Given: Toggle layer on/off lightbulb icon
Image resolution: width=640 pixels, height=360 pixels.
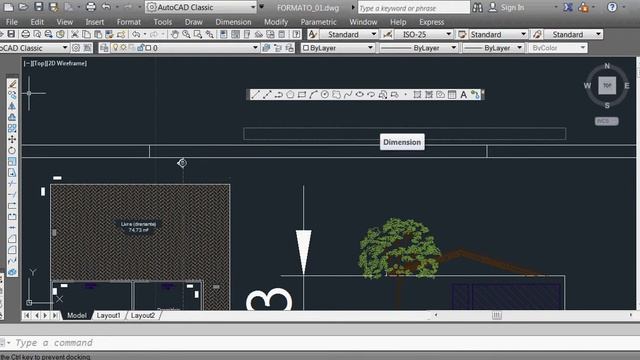Looking at the screenshot, I should coord(116,48).
